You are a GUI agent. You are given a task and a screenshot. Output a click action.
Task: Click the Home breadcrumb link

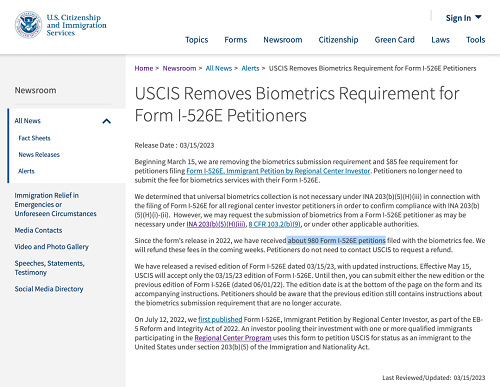144,68
